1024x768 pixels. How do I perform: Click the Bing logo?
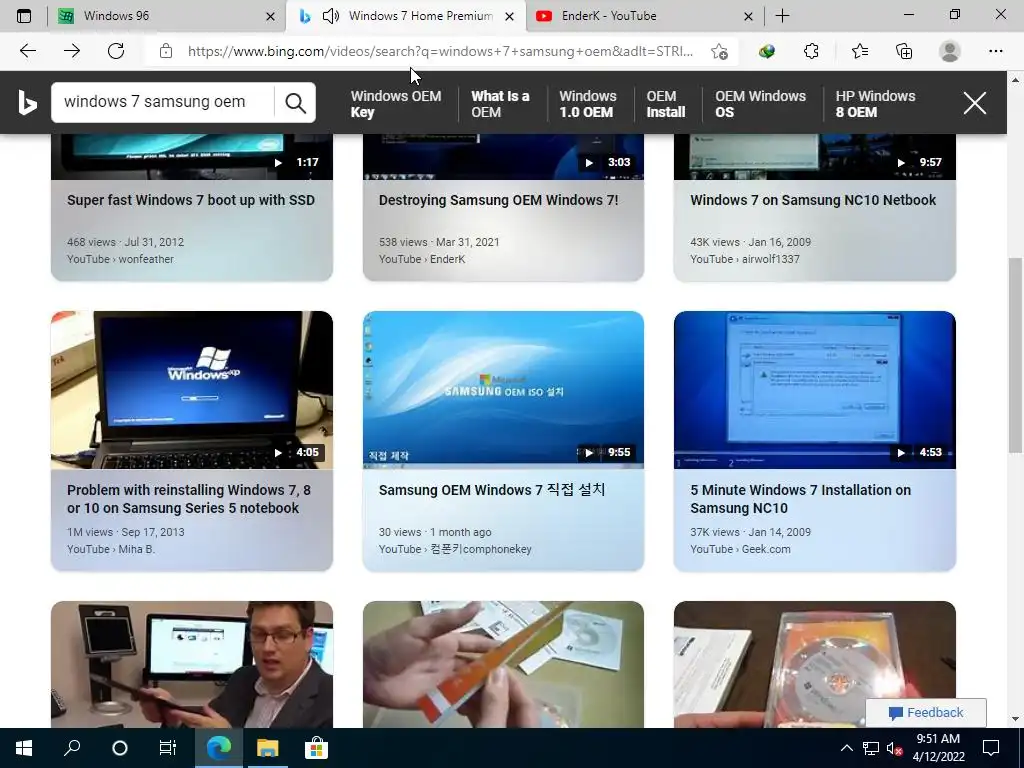point(27,103)
